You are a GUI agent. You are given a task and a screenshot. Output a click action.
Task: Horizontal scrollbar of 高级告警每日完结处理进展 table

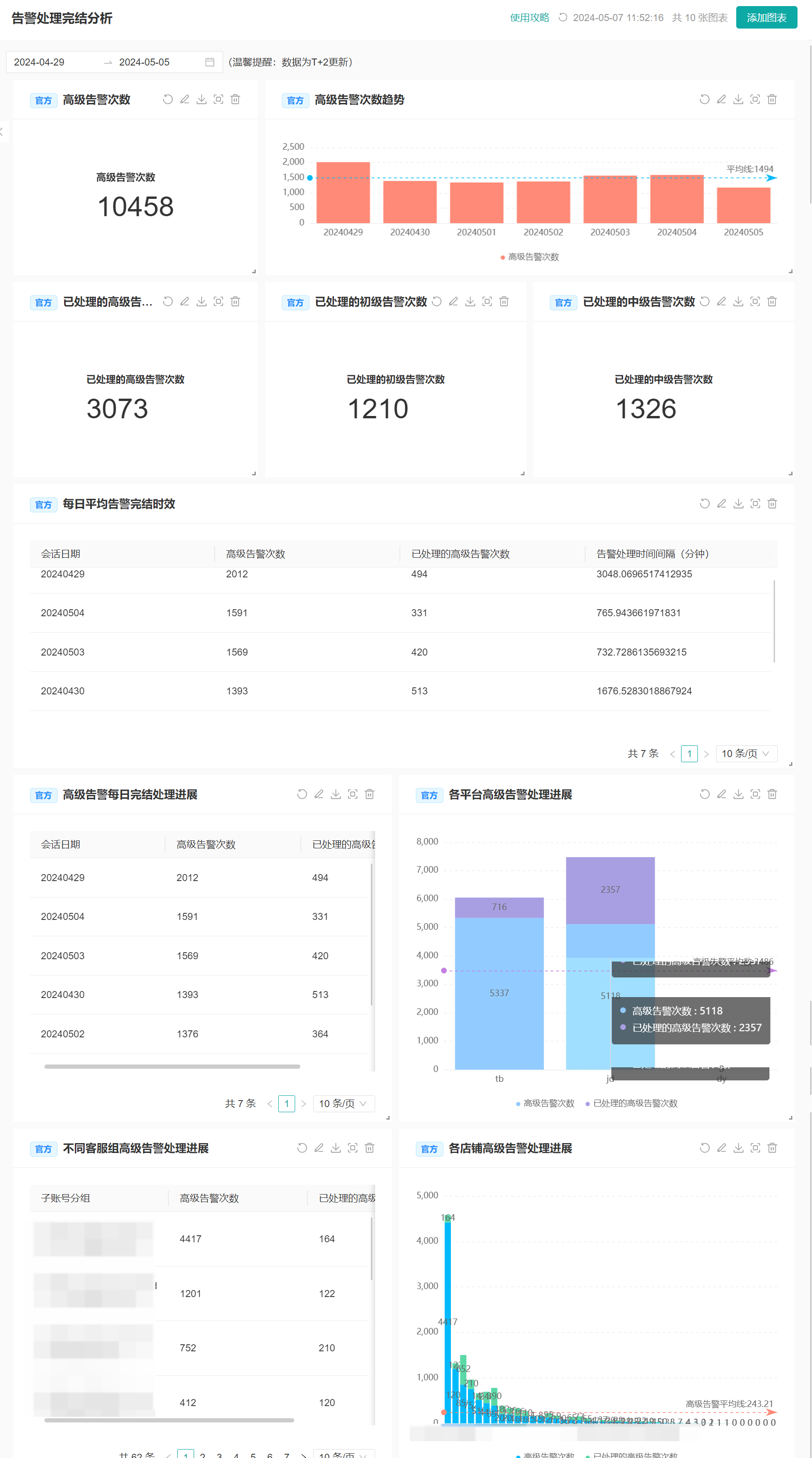172,1066
